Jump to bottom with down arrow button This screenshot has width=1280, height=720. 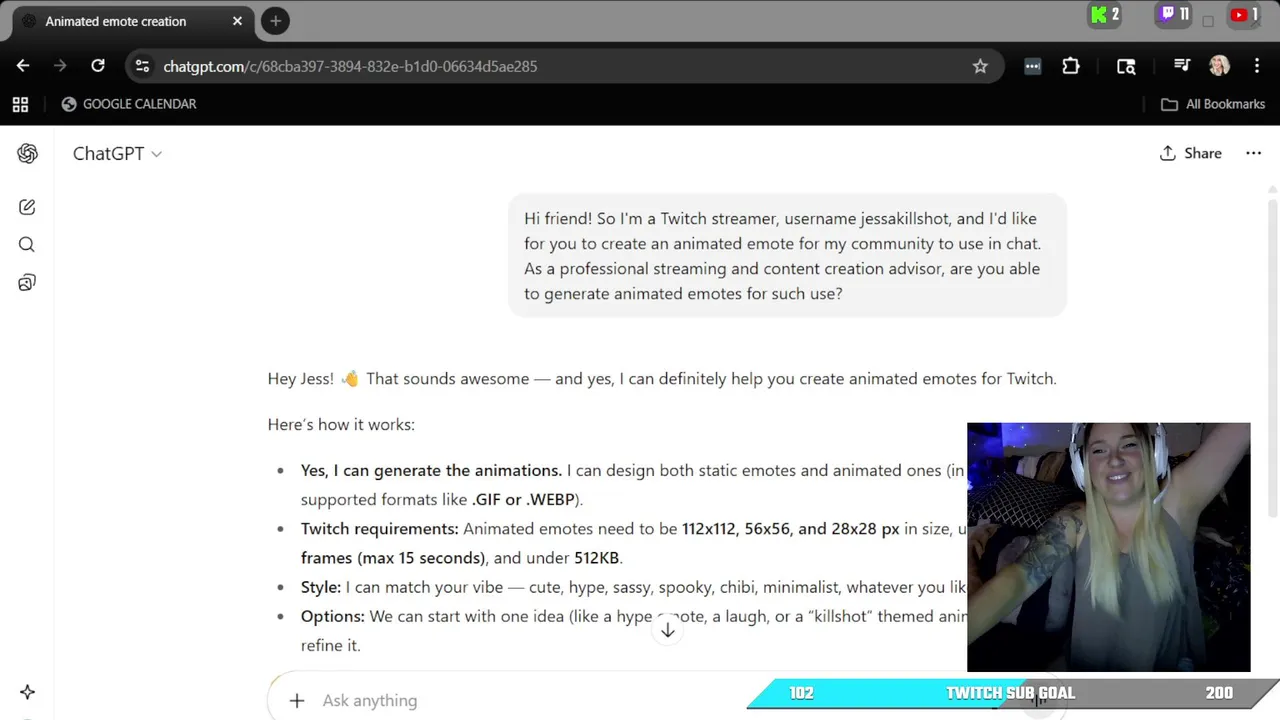[x=668, y=630]
